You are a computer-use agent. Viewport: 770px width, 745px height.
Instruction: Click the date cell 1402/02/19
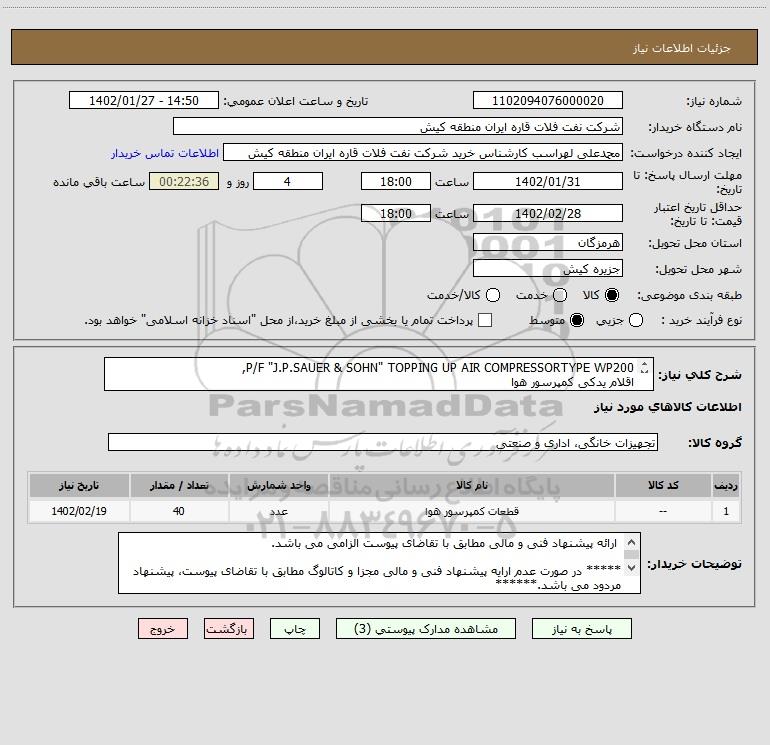click(79, 511)
